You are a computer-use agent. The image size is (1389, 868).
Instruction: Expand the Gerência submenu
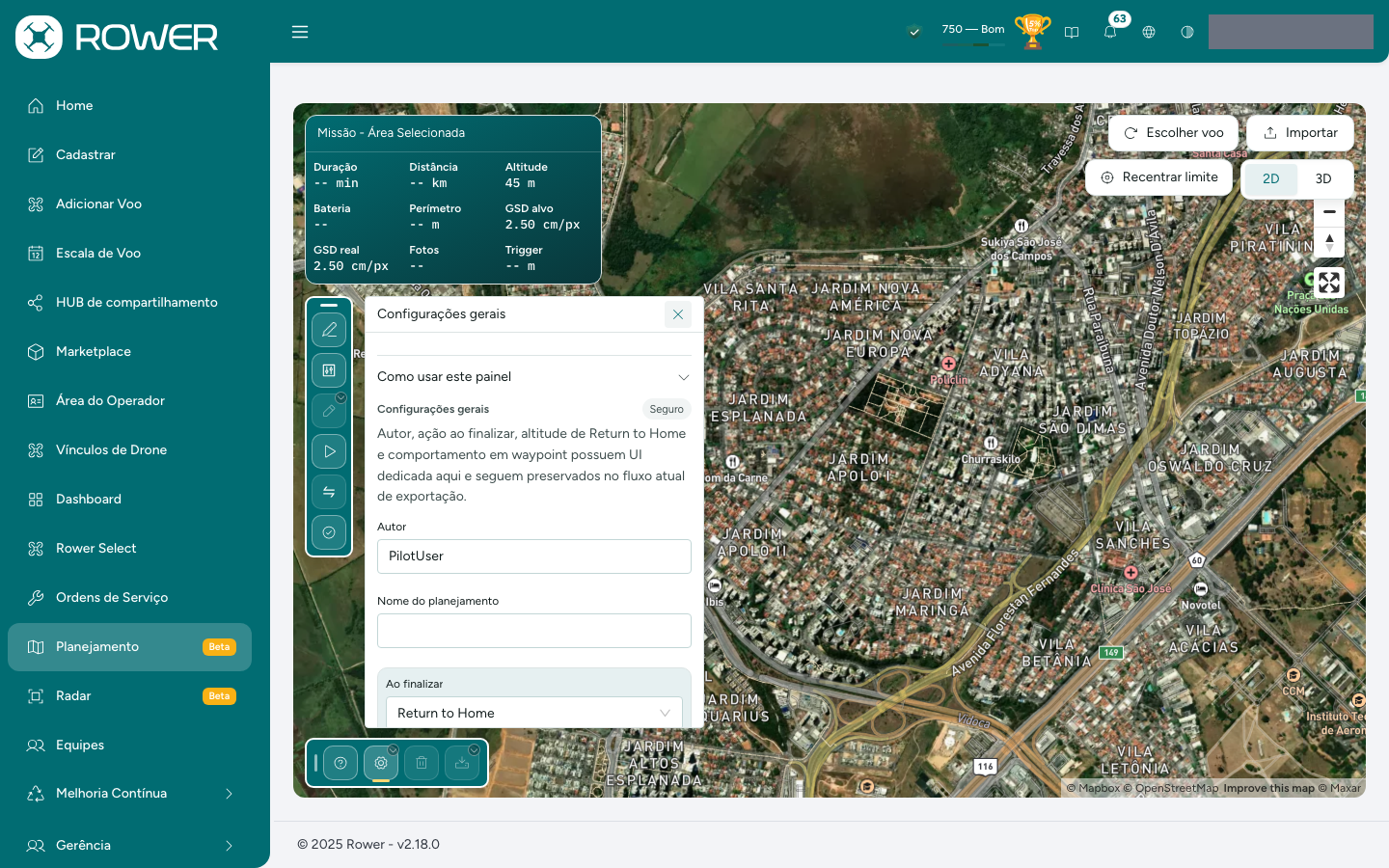pyautogui.click(x=229, y=846)
